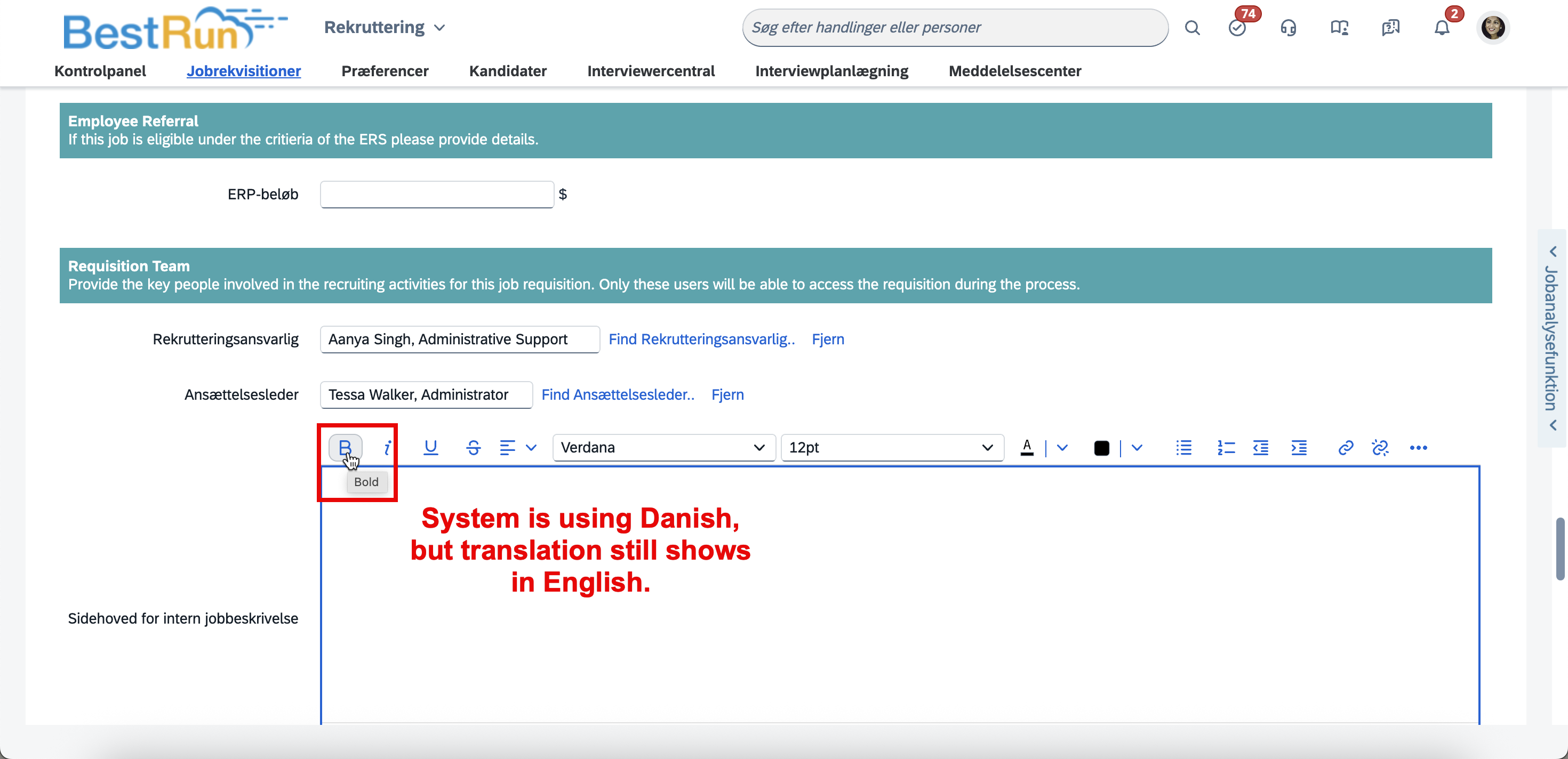The height and width of the screenshot is (759, 1568).
Task: Insert a bulleted list
Action: point(1184,448)
